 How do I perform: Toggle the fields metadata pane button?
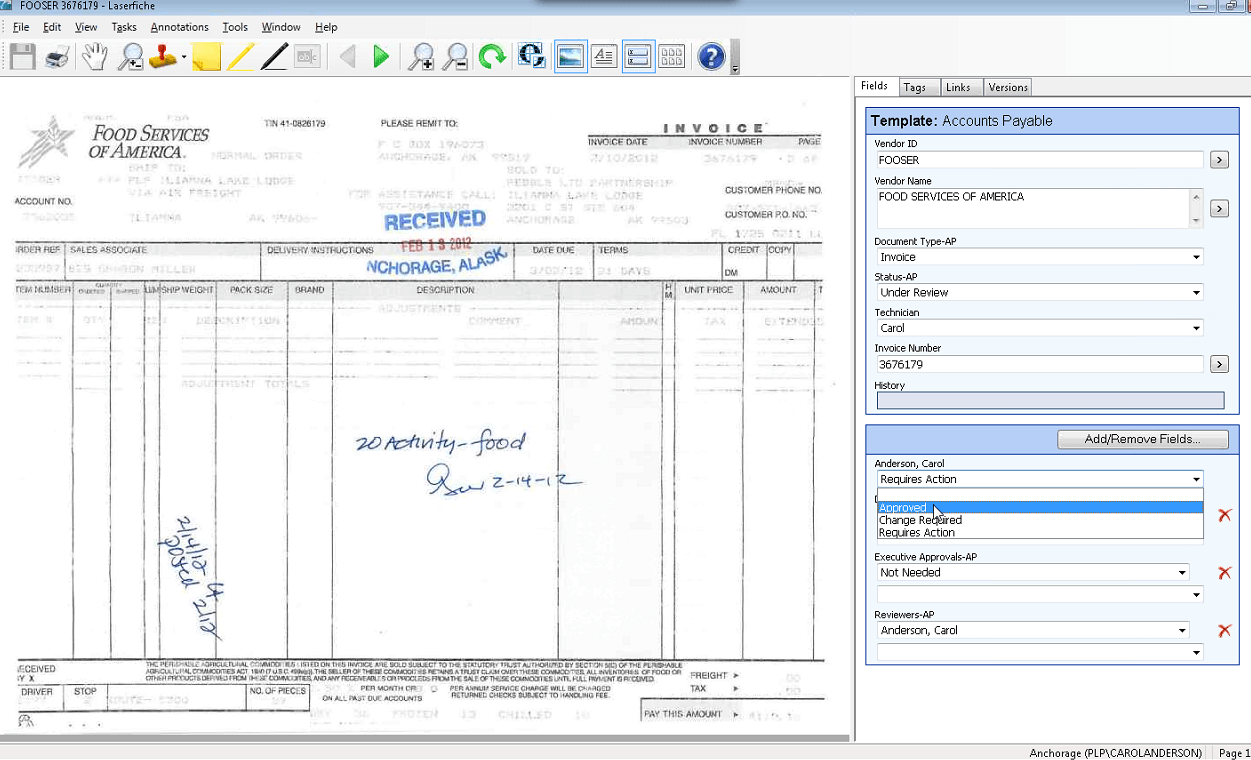click(x=638, y=57)
